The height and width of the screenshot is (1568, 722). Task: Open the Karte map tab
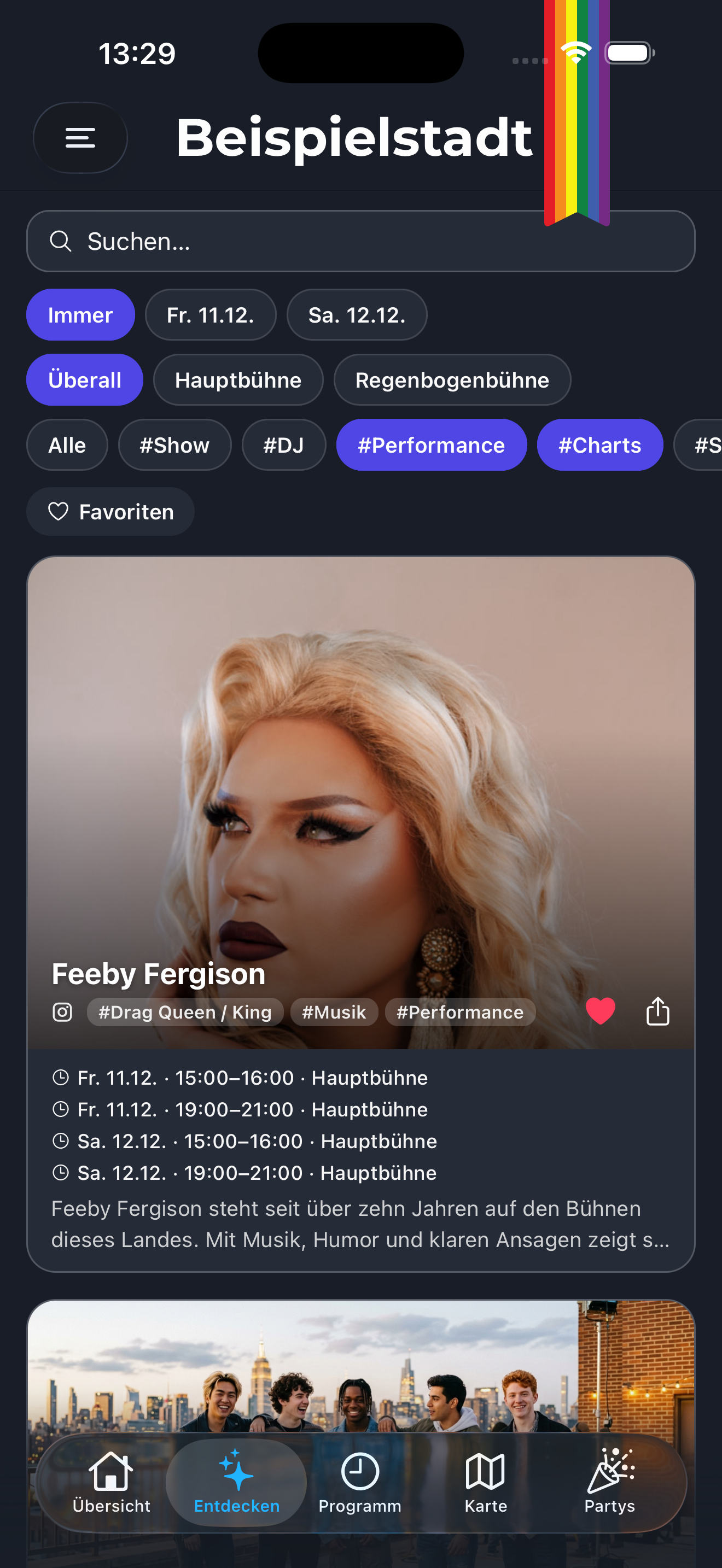click(x=485, y=1482)
